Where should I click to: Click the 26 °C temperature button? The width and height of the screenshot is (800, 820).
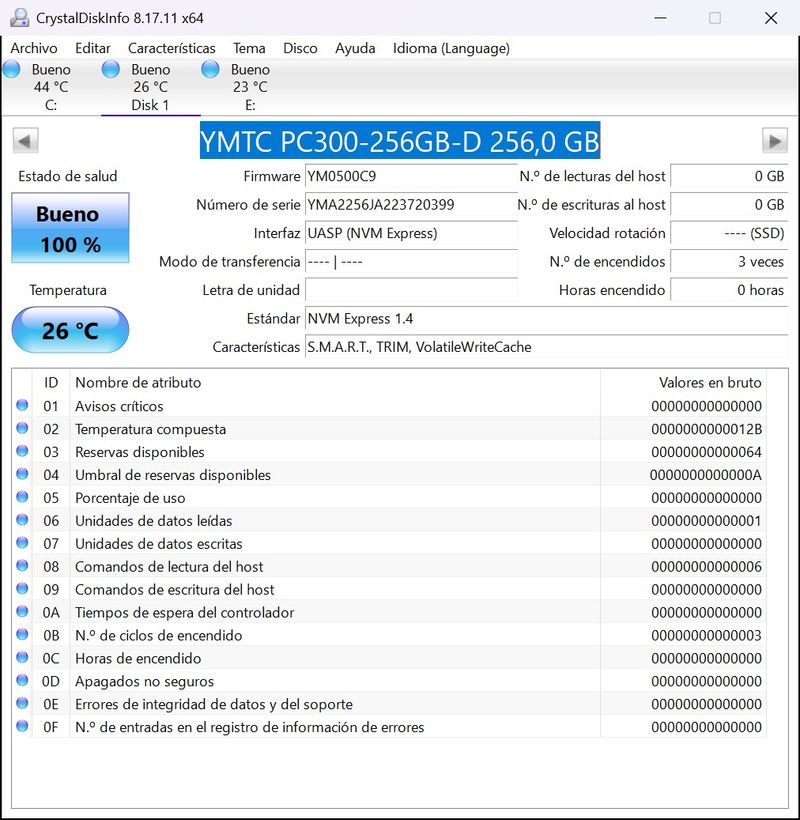(70, 330)
